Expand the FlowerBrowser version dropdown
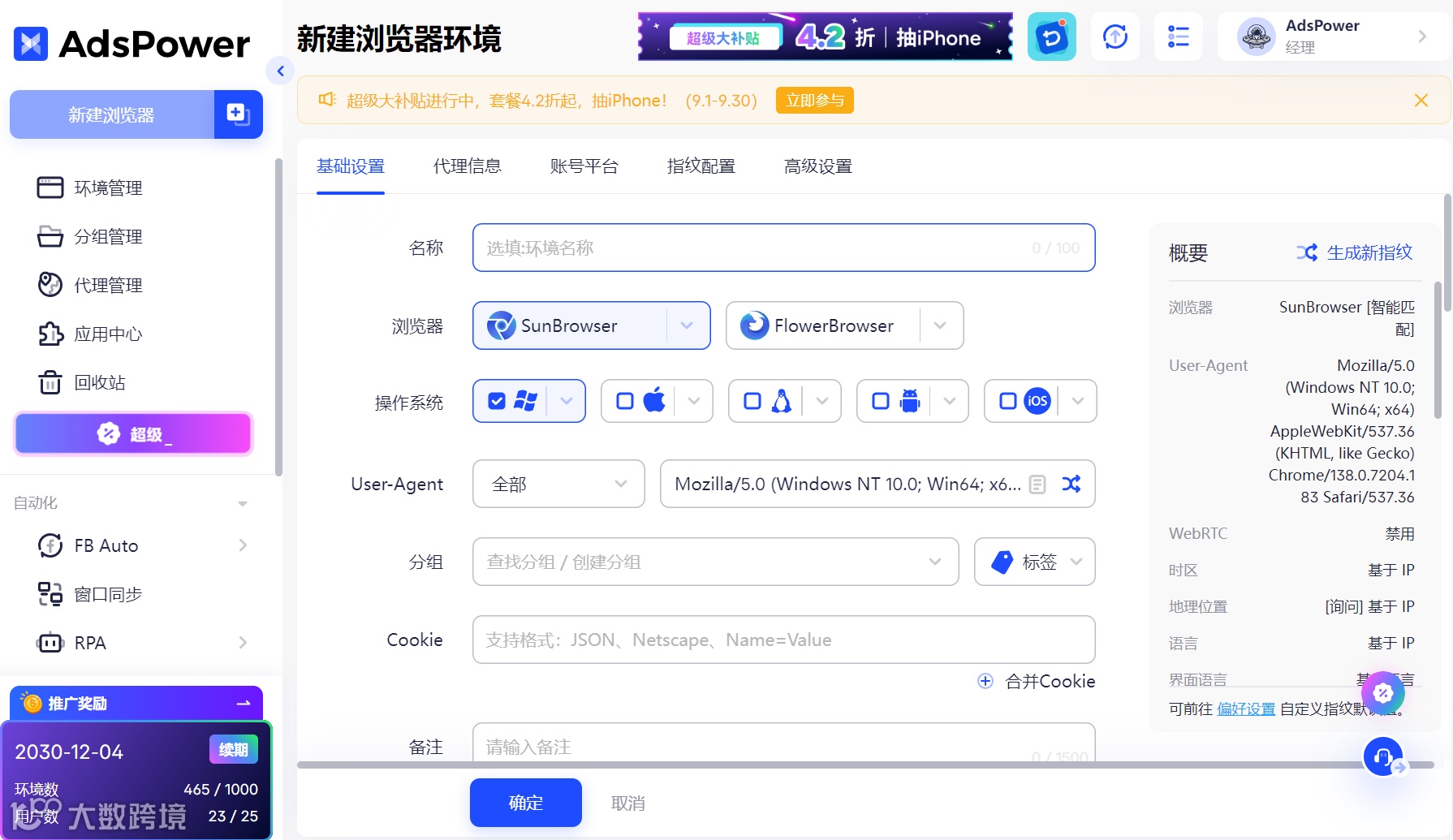1453x840 pixels. point(940,325)
